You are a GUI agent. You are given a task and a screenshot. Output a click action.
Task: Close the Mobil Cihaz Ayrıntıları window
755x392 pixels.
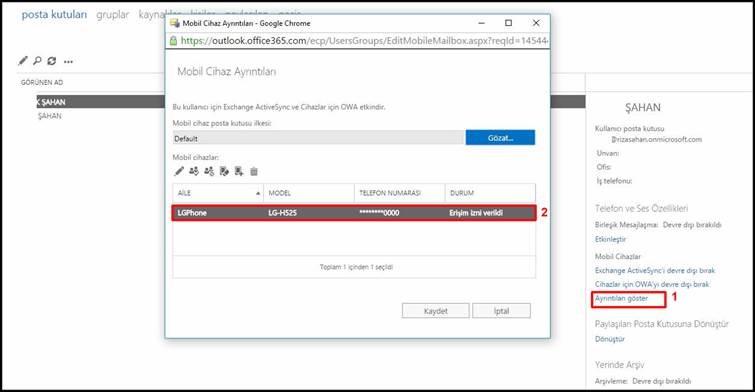536,23
